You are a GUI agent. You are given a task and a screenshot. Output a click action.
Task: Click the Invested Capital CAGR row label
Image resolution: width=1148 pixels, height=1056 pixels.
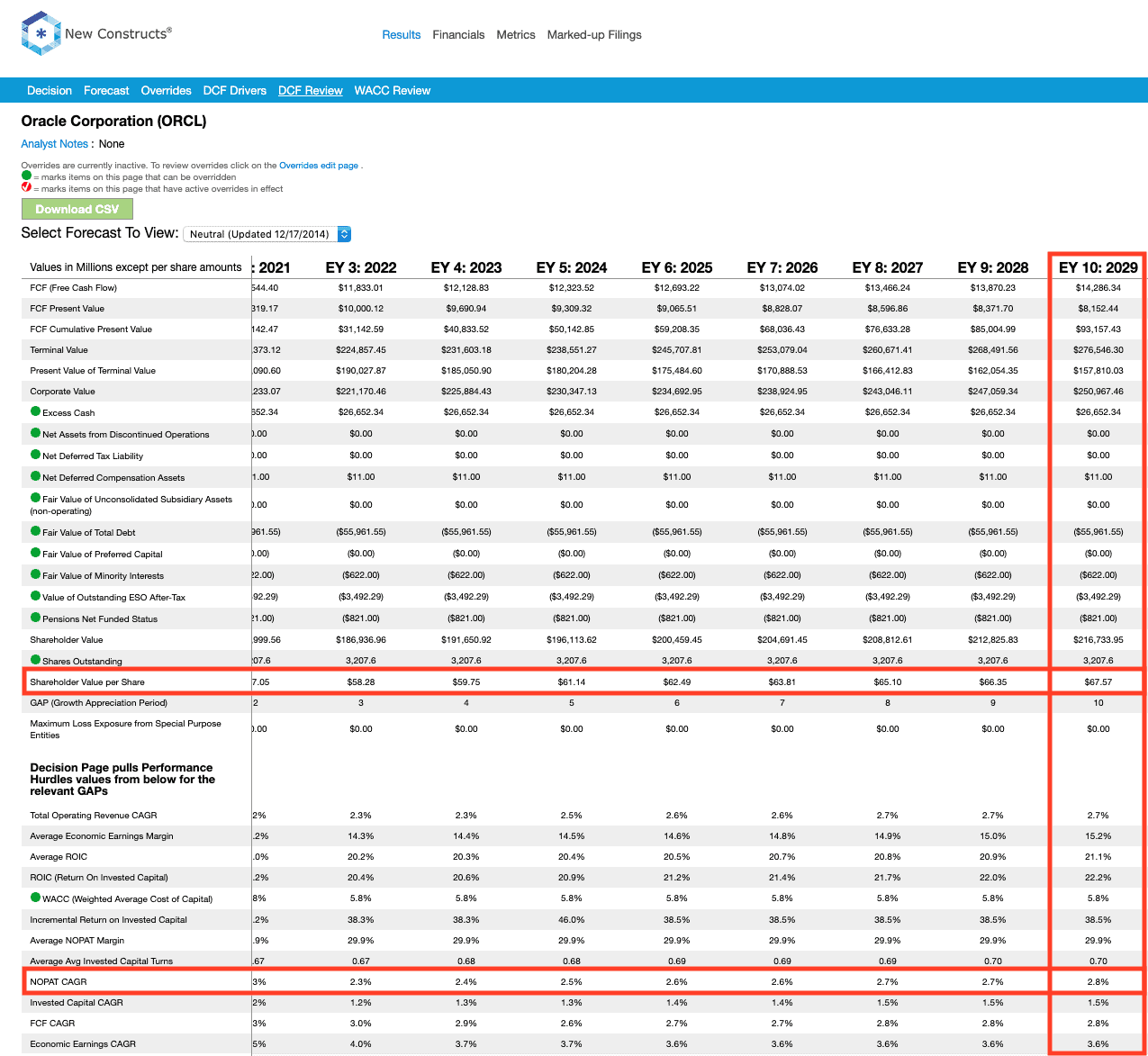point(77,1003)
